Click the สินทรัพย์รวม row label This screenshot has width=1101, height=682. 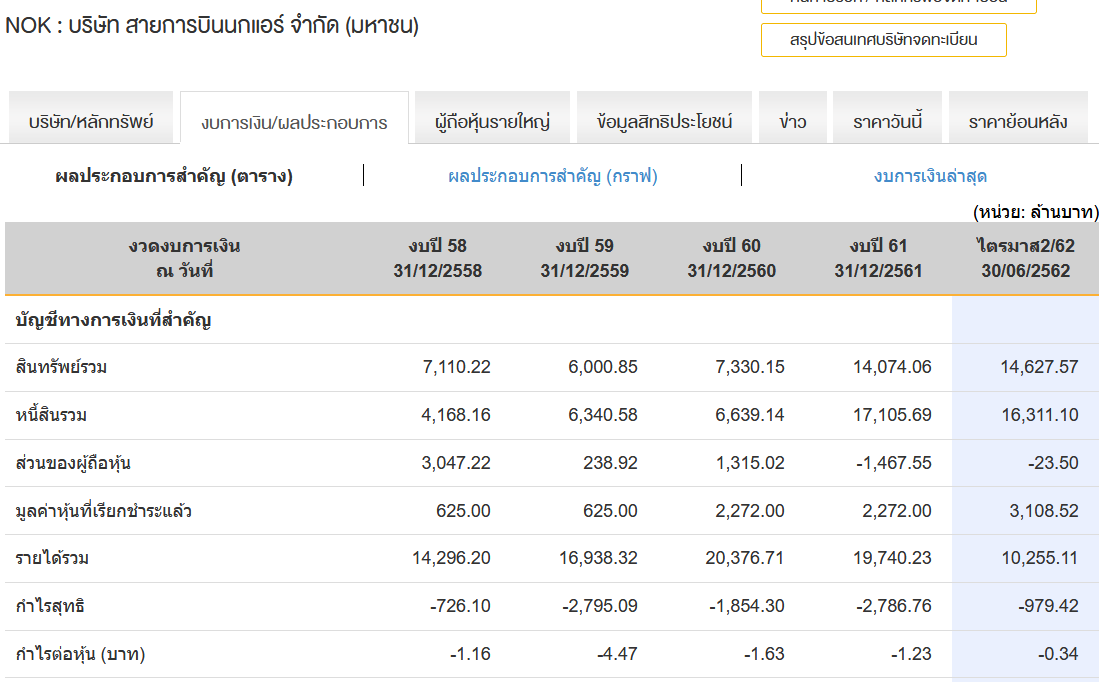point(61,367)
